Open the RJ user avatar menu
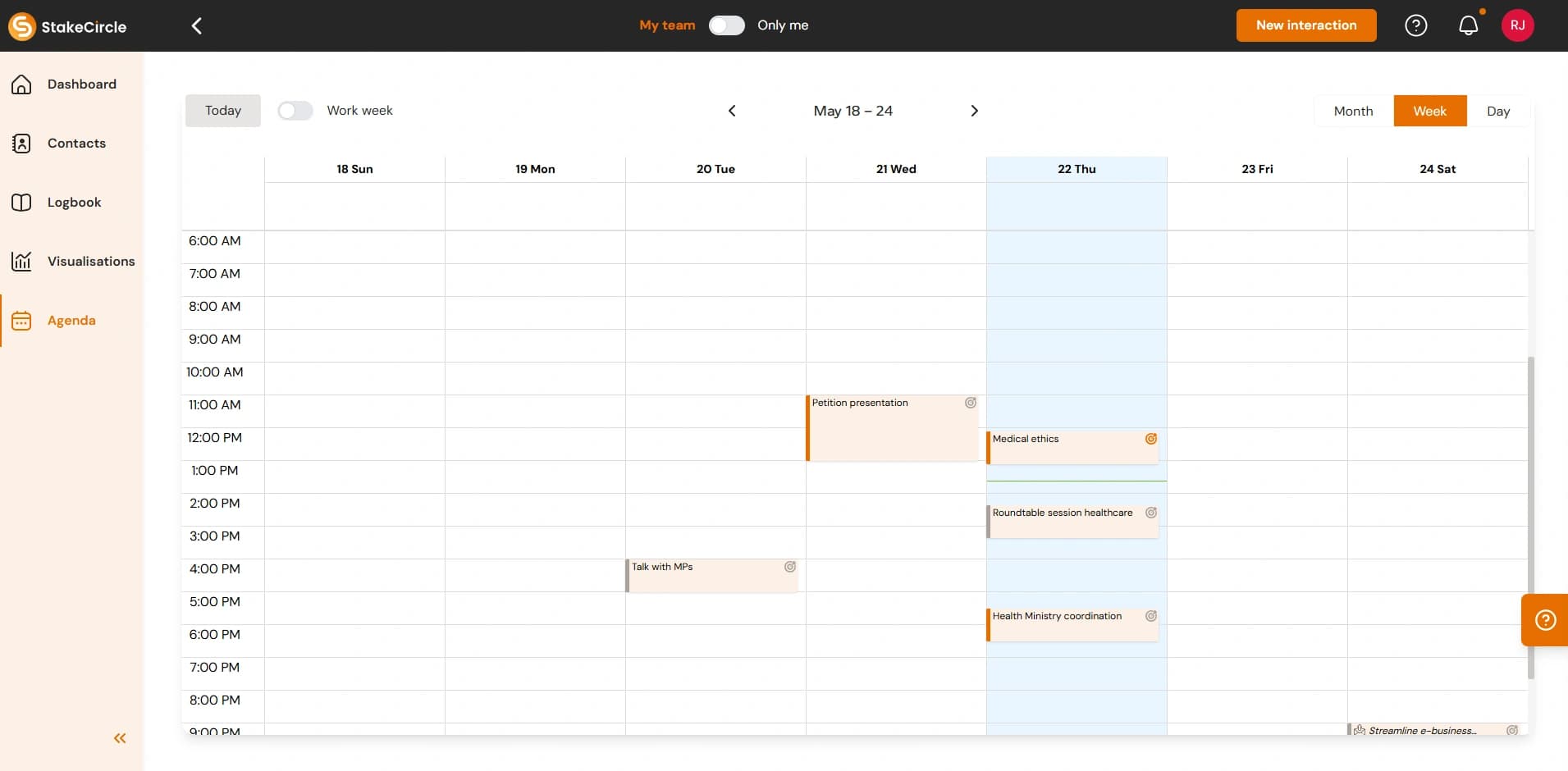This screenshot has height=771, width=1568. pos(1517,25)
